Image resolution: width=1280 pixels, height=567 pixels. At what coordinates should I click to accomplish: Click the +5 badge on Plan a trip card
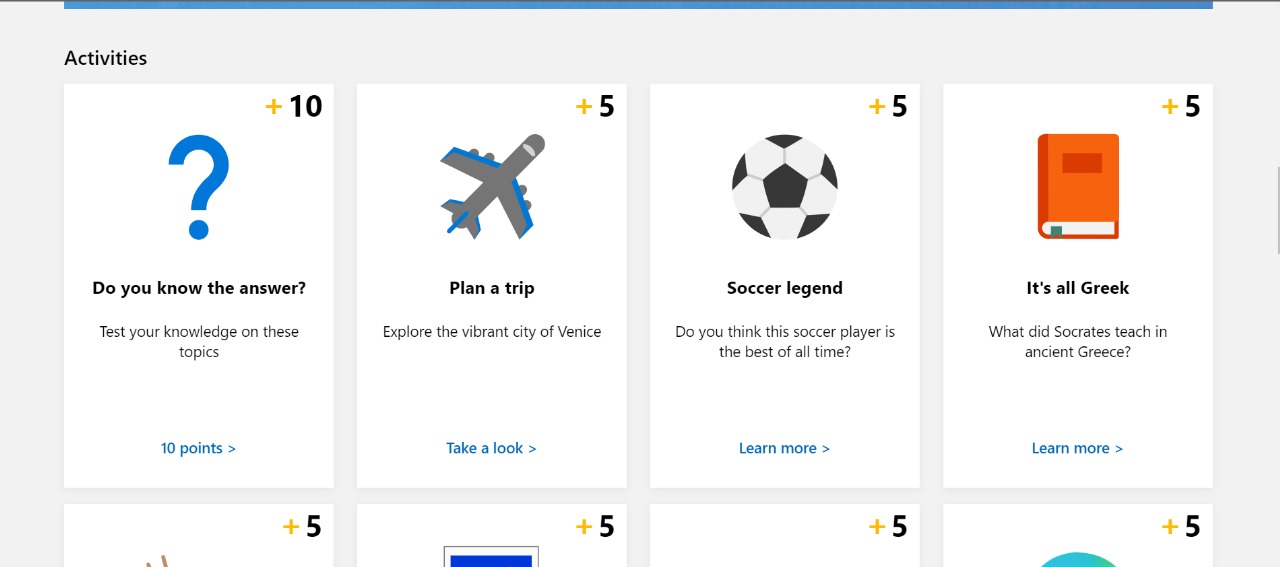click(595, 106)
